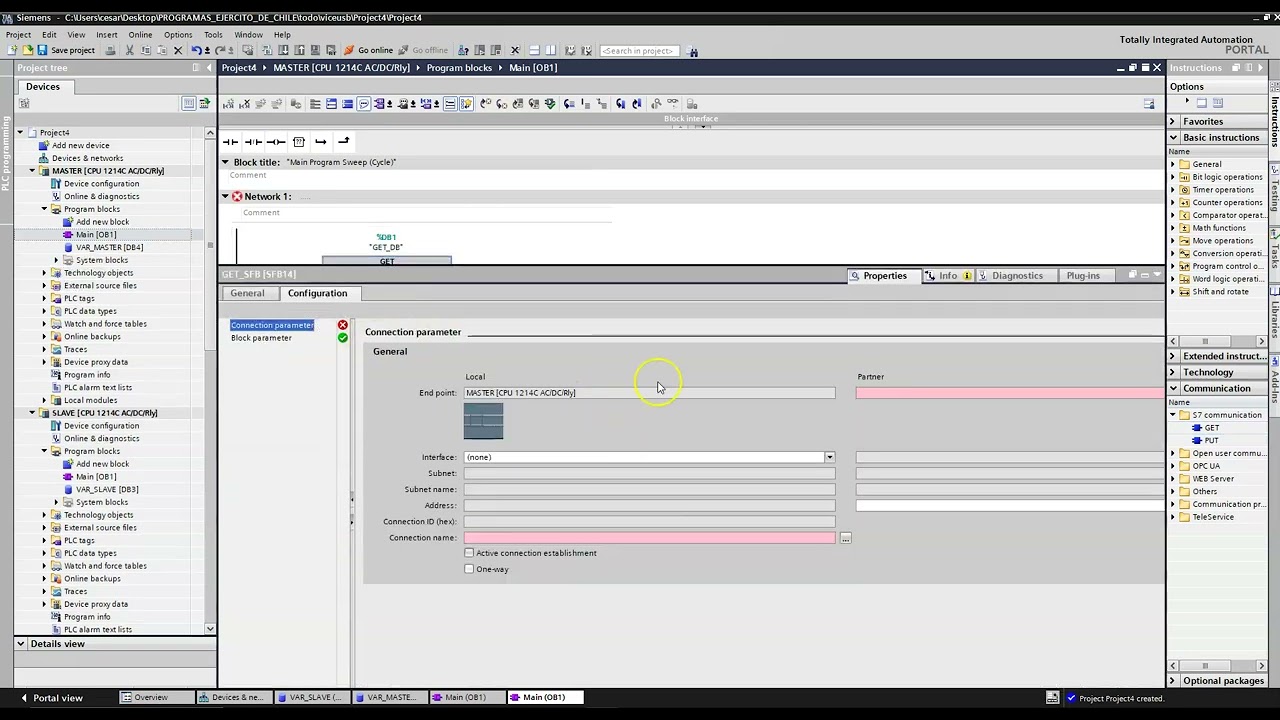
Task: Open the Online menu
Action: (x=140, y=35)
